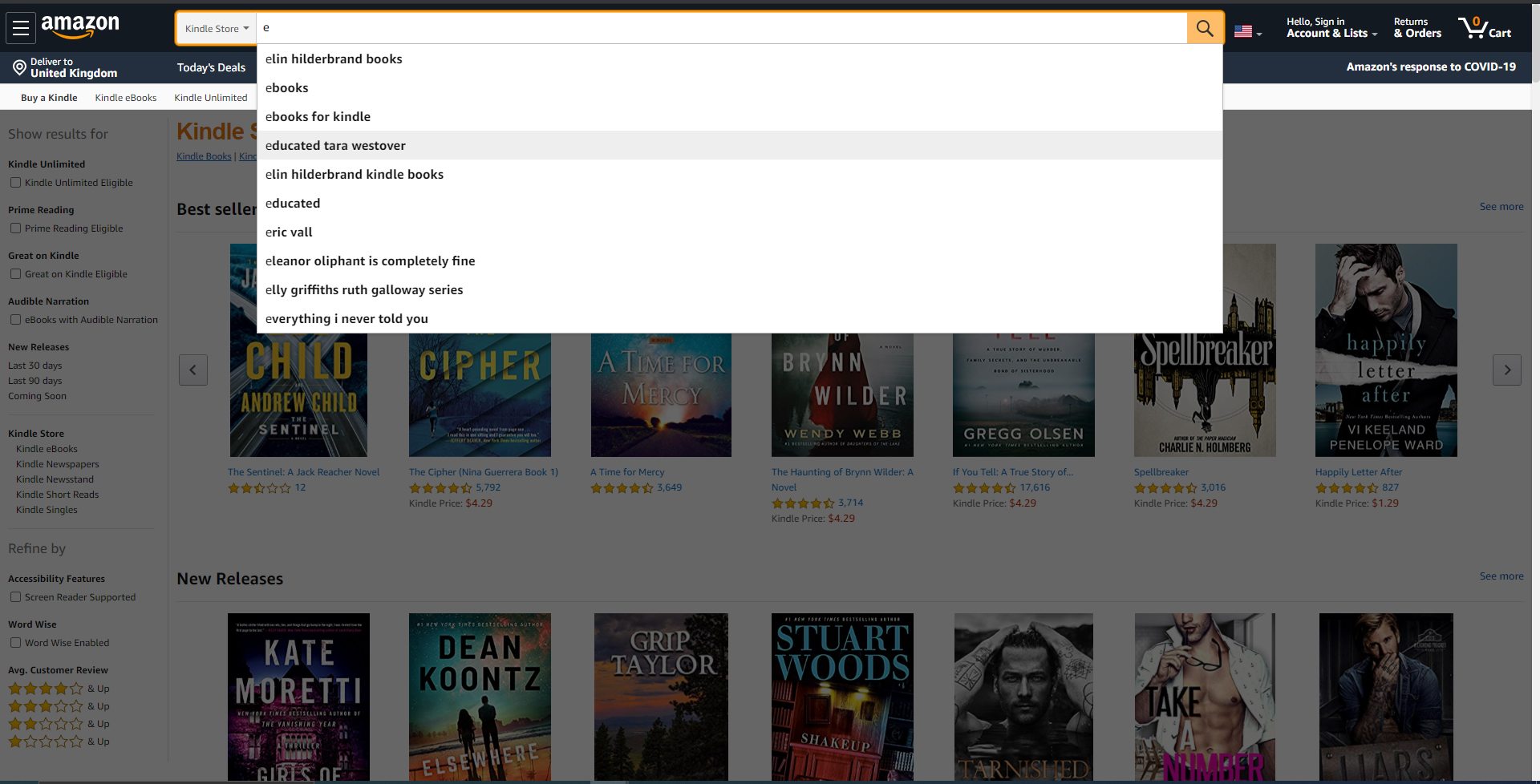Open Spellbreaker book cover
1540x784 pixels.
pyautogui.click(x=1205, y=394)
